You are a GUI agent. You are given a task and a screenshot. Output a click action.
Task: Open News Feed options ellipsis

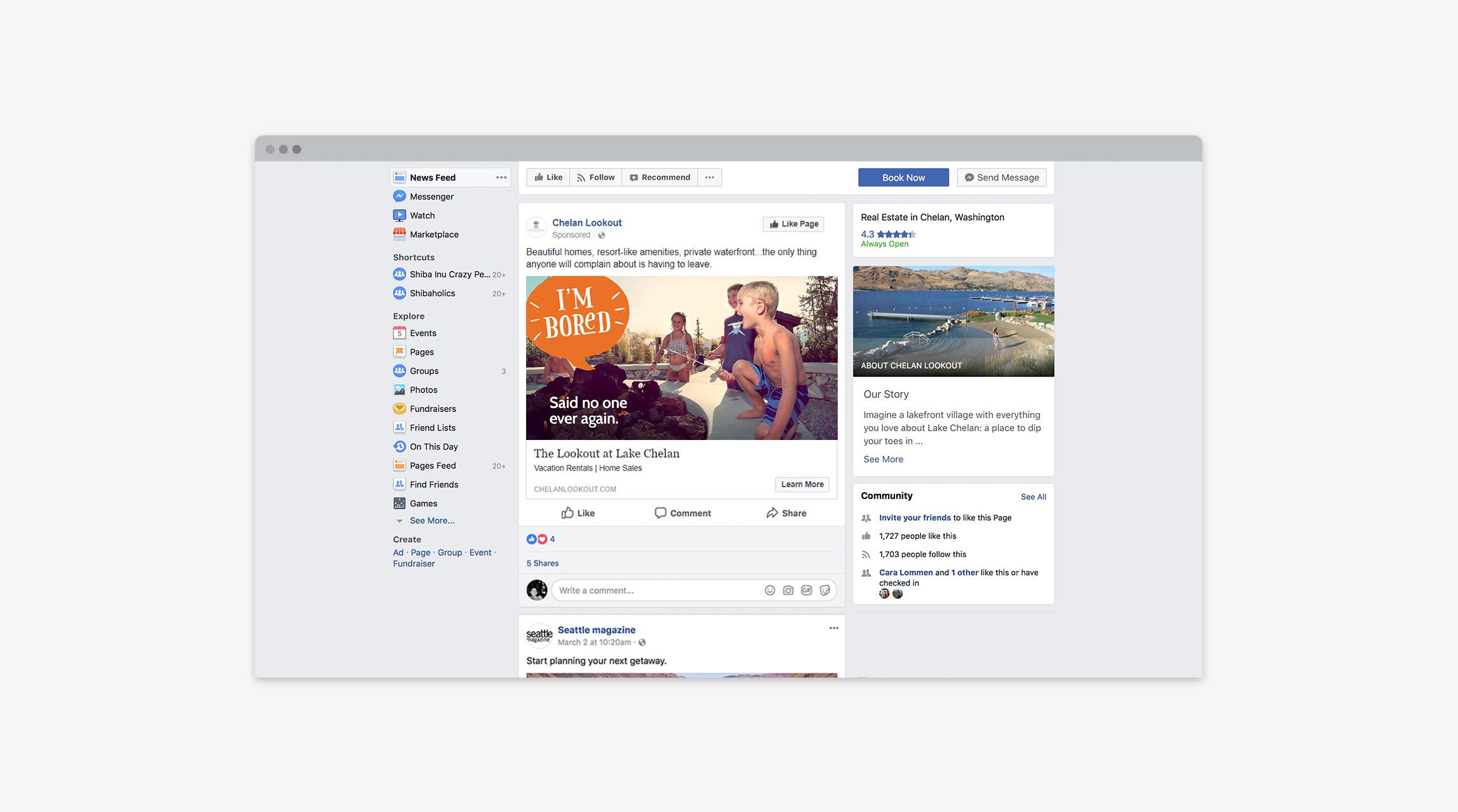501,177
